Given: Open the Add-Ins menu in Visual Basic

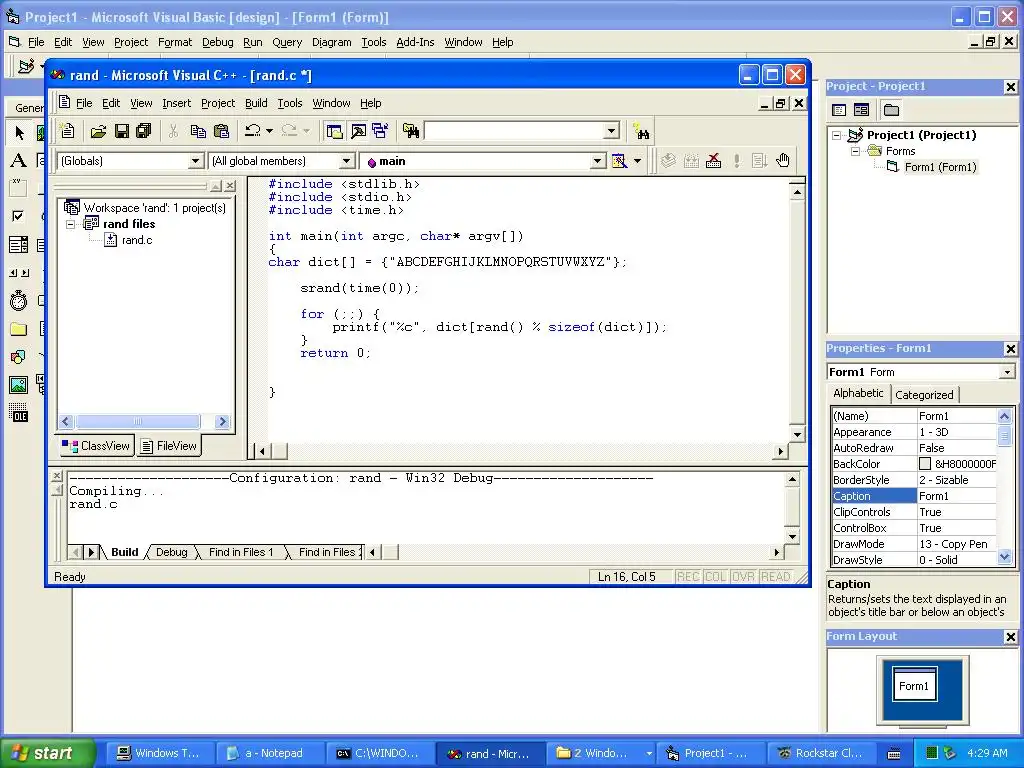Looking at the screenshot, I should pos(415,42).
